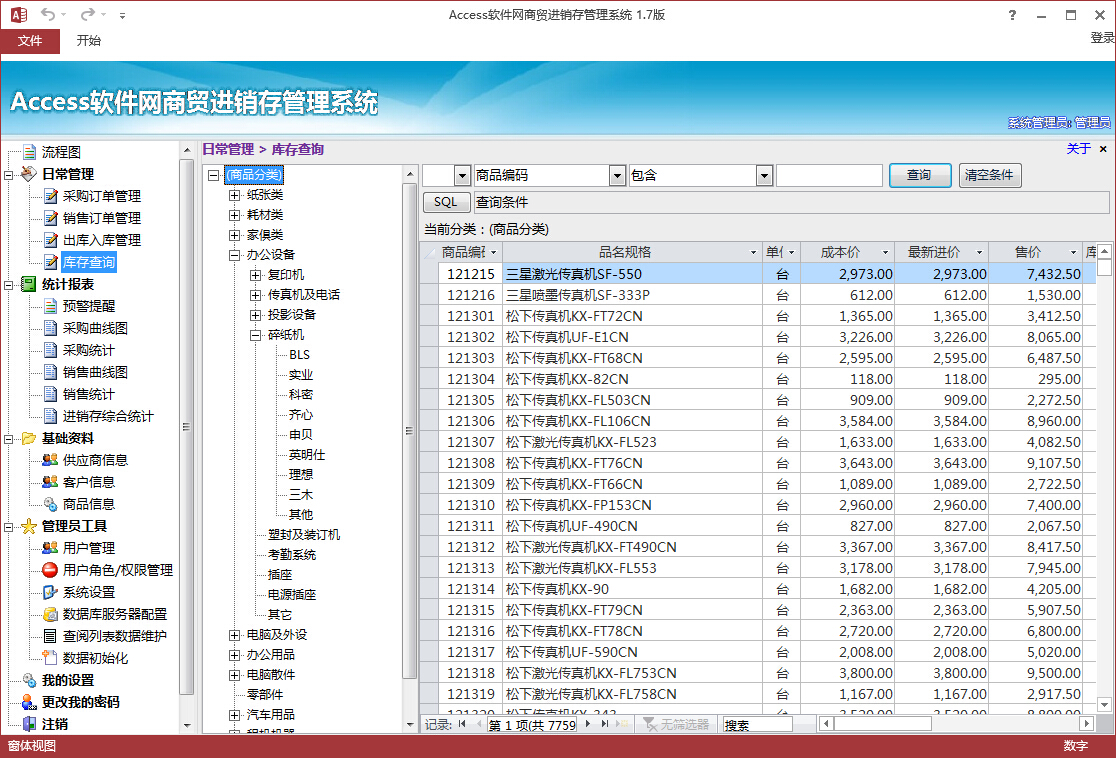The height and width of the screenshot is (758, 1116).
Task: Expand the 耗材类 category node
Action: tap(234, 215)
